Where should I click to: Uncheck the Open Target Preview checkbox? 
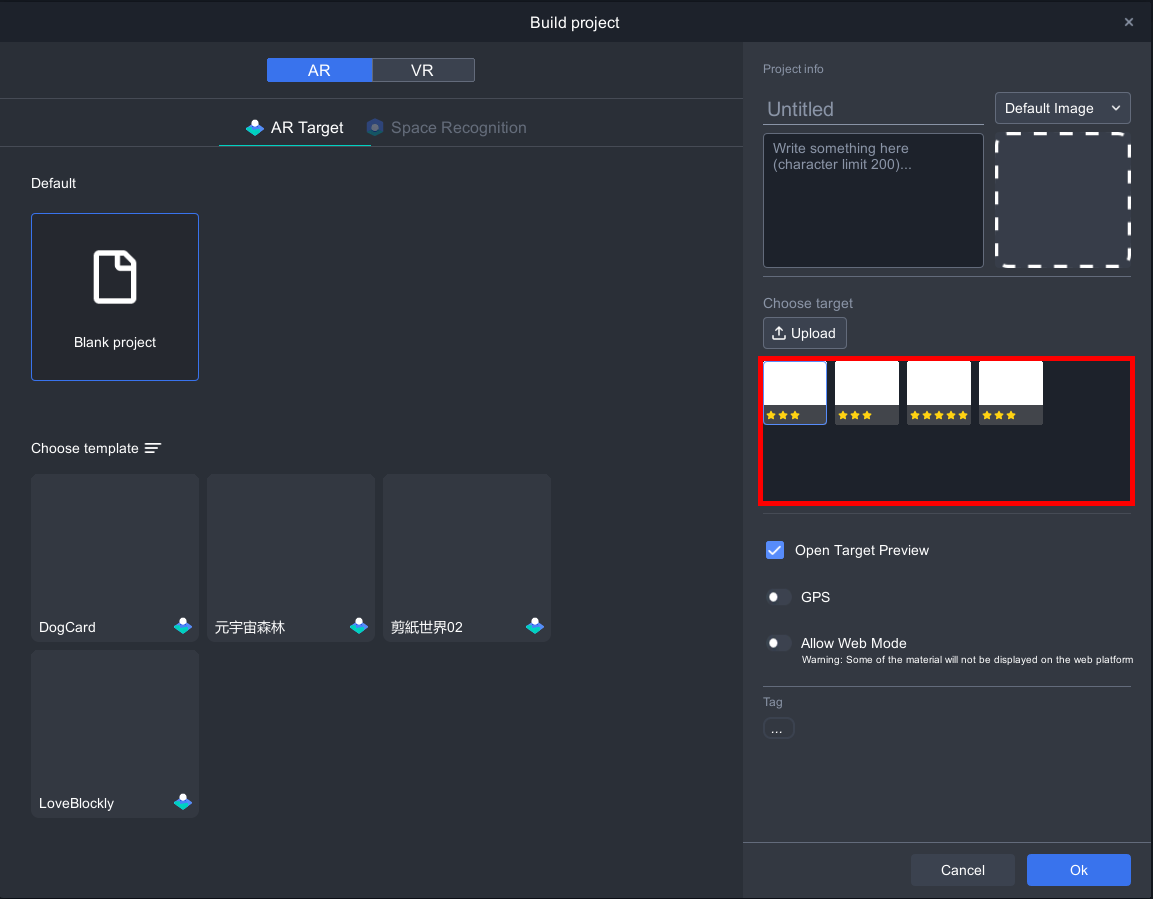tap(775, 550)
